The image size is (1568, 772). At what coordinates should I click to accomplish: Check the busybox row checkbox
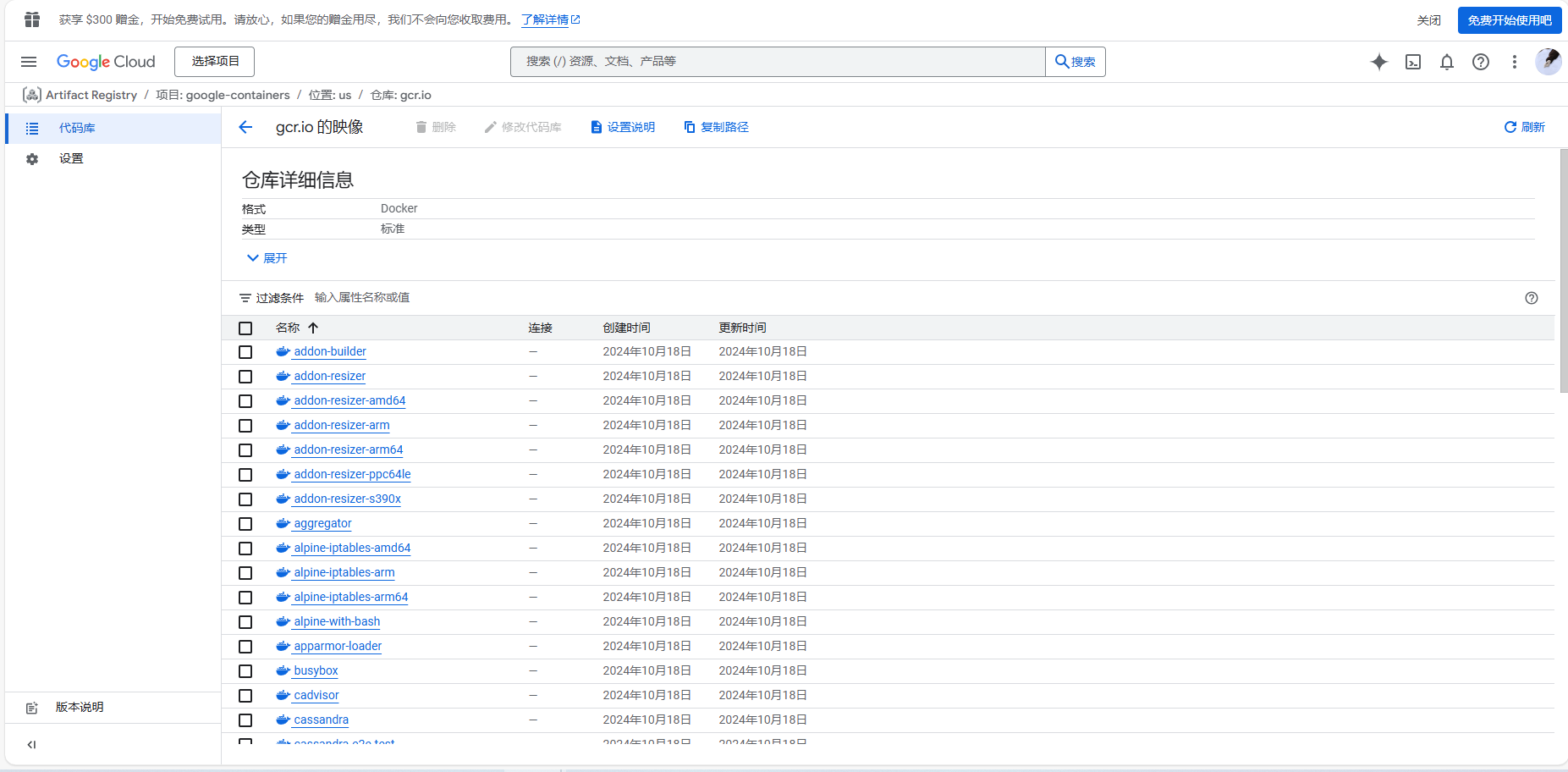[245, 671]
